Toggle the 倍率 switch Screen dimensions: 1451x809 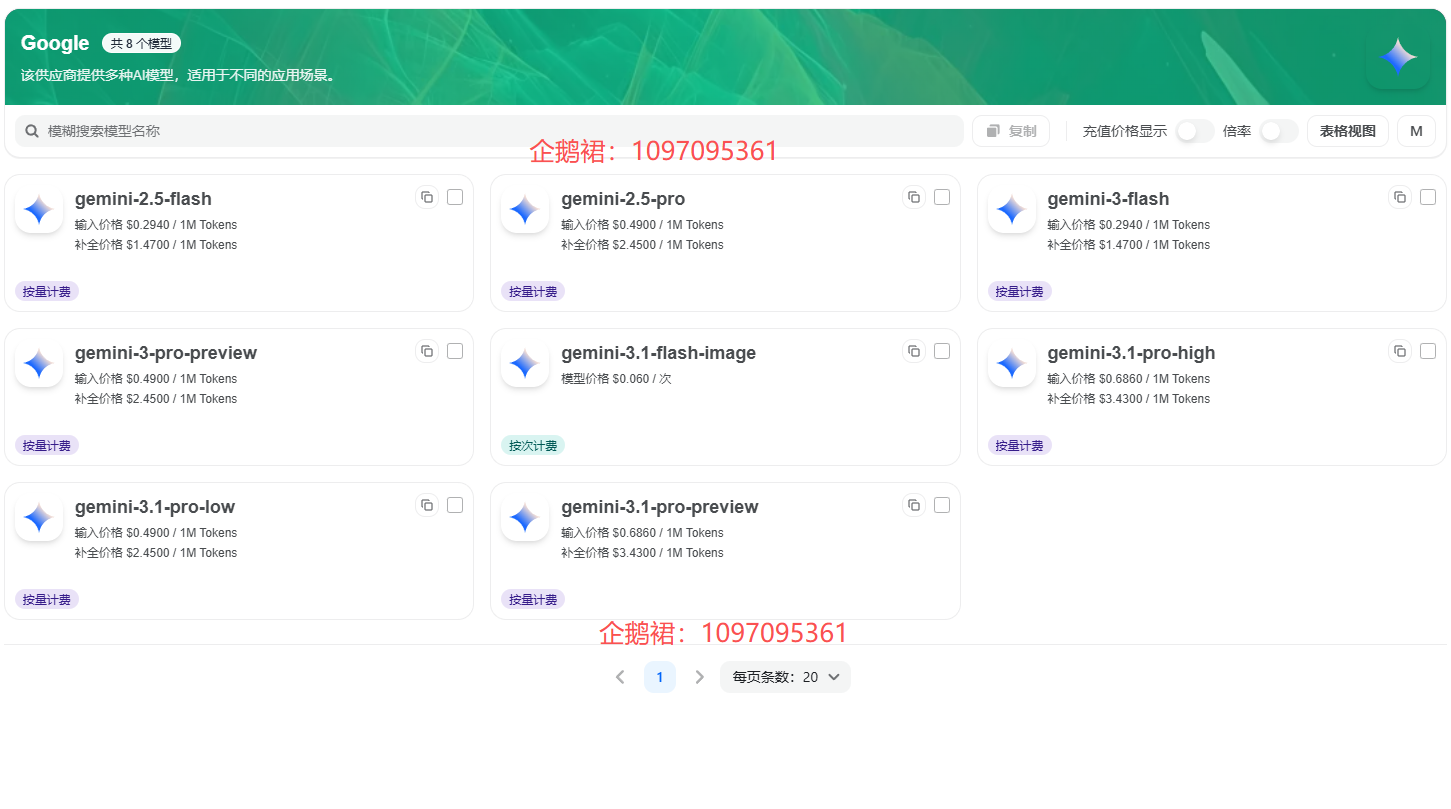point(1279,131)
